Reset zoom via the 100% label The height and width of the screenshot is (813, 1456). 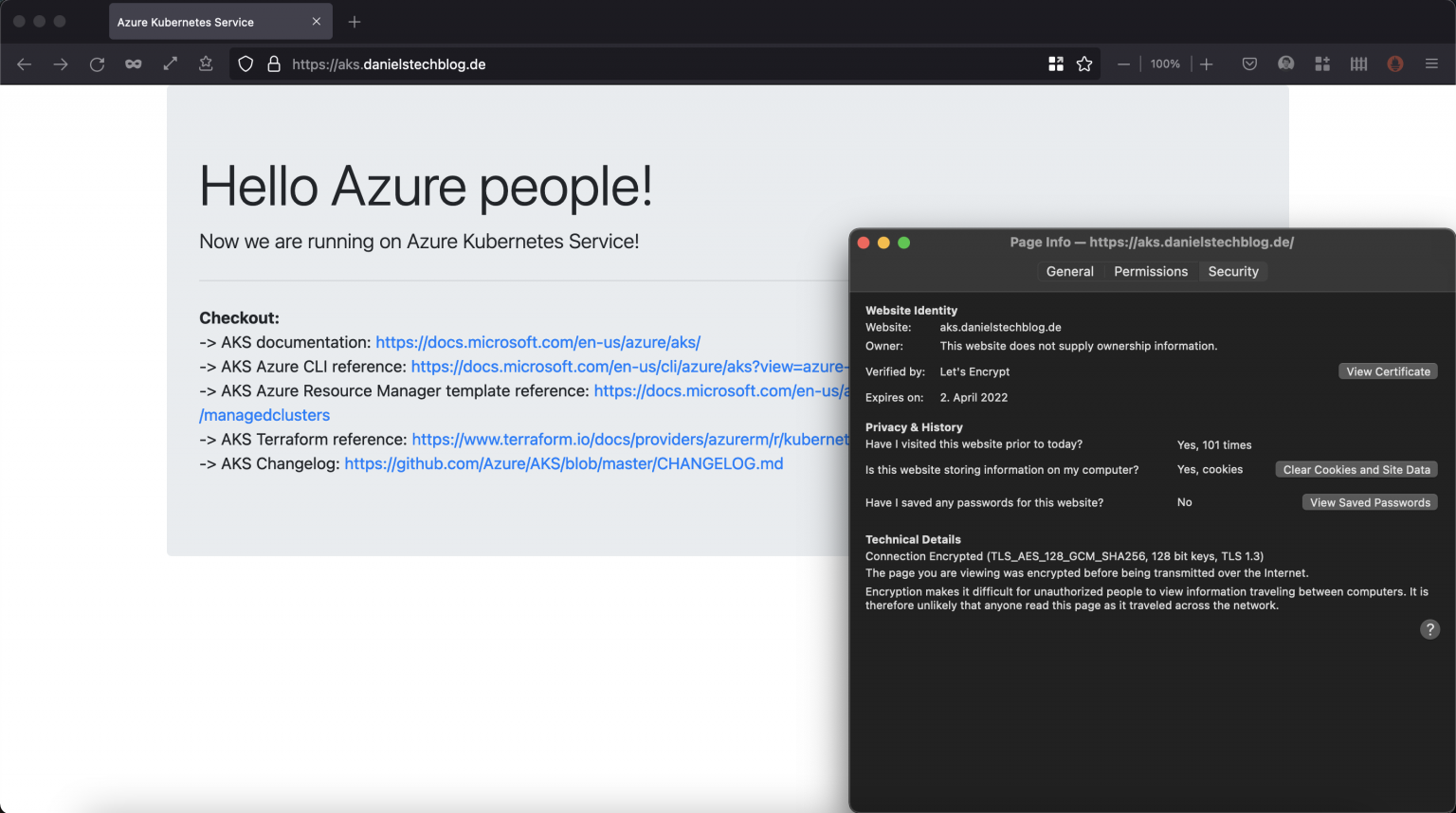pos(1165,64)
